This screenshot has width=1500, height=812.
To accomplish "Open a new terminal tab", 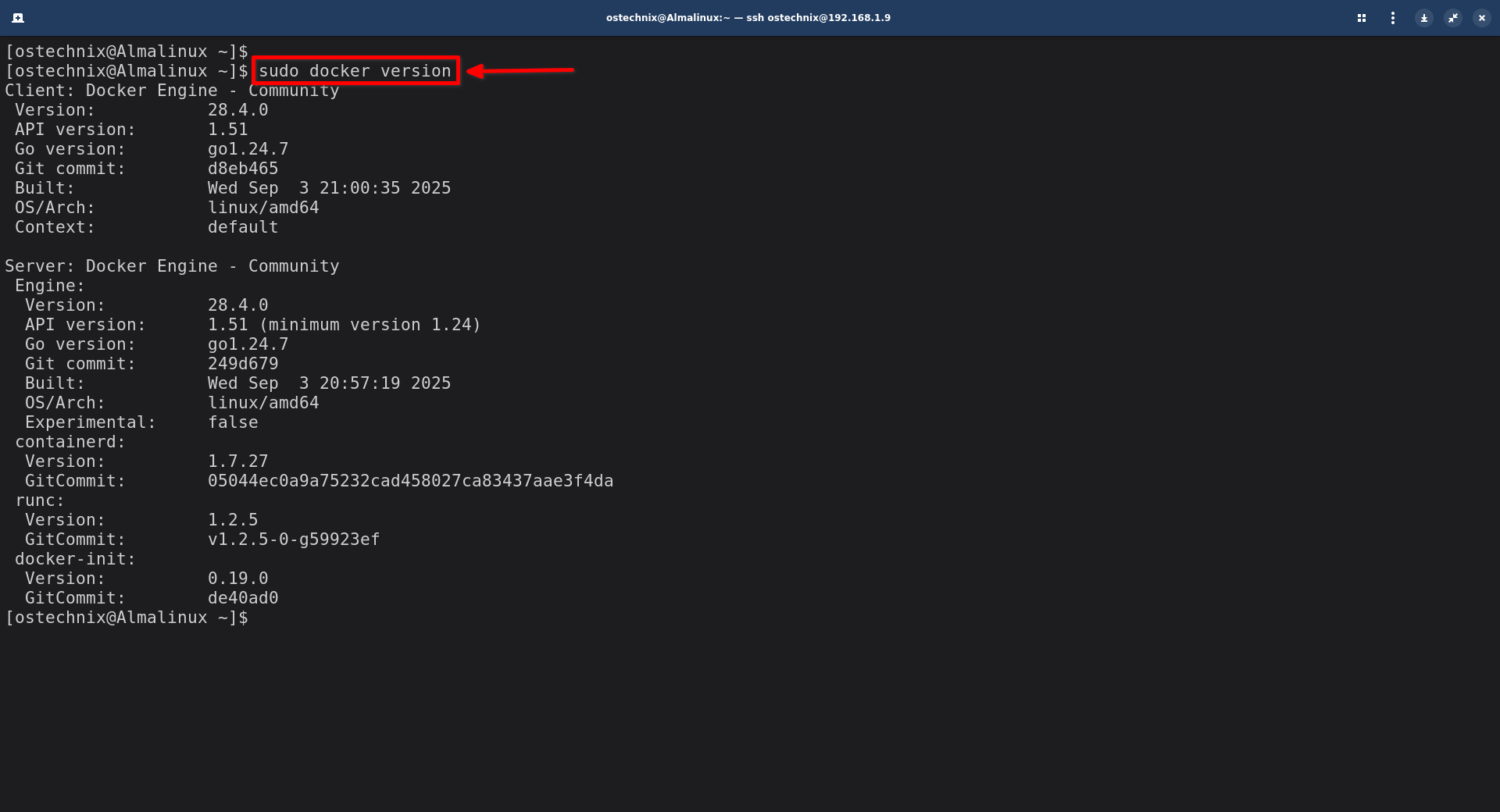I will tap(18, 17).
